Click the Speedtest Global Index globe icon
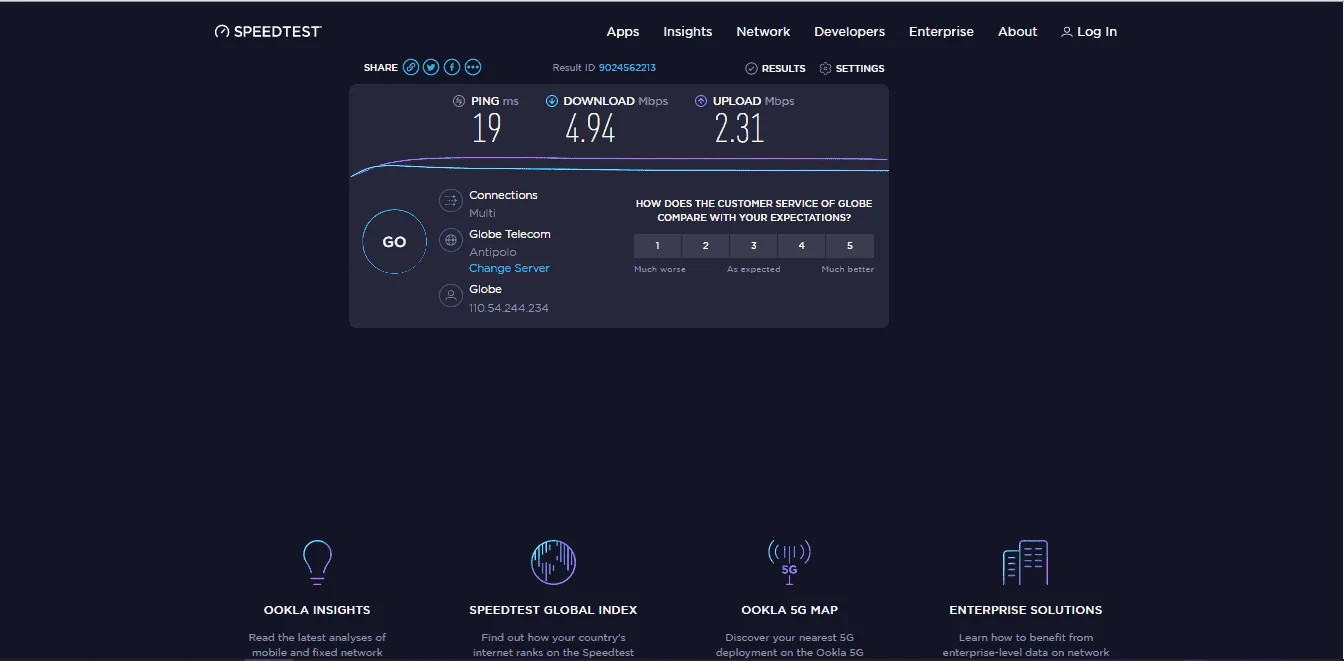Viewport: 1344px width, 661px height. (553, 562)
